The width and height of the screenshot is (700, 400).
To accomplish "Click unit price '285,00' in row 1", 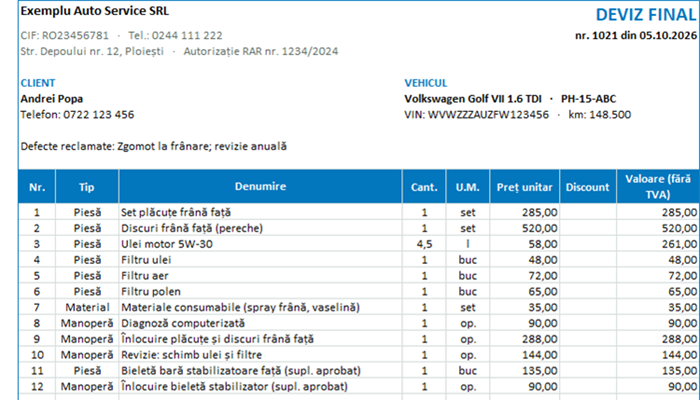I will click(525, 212).
